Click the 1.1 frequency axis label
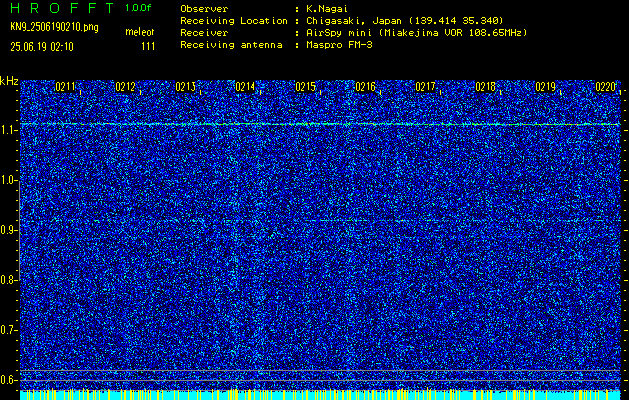The image size is (629, 400). coord(8,130)
